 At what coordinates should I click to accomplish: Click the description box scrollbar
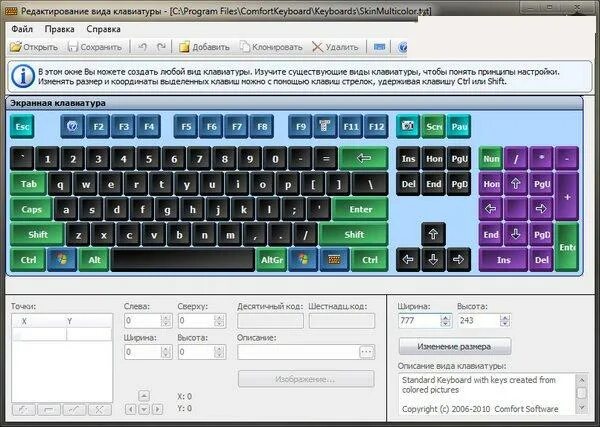582,393
